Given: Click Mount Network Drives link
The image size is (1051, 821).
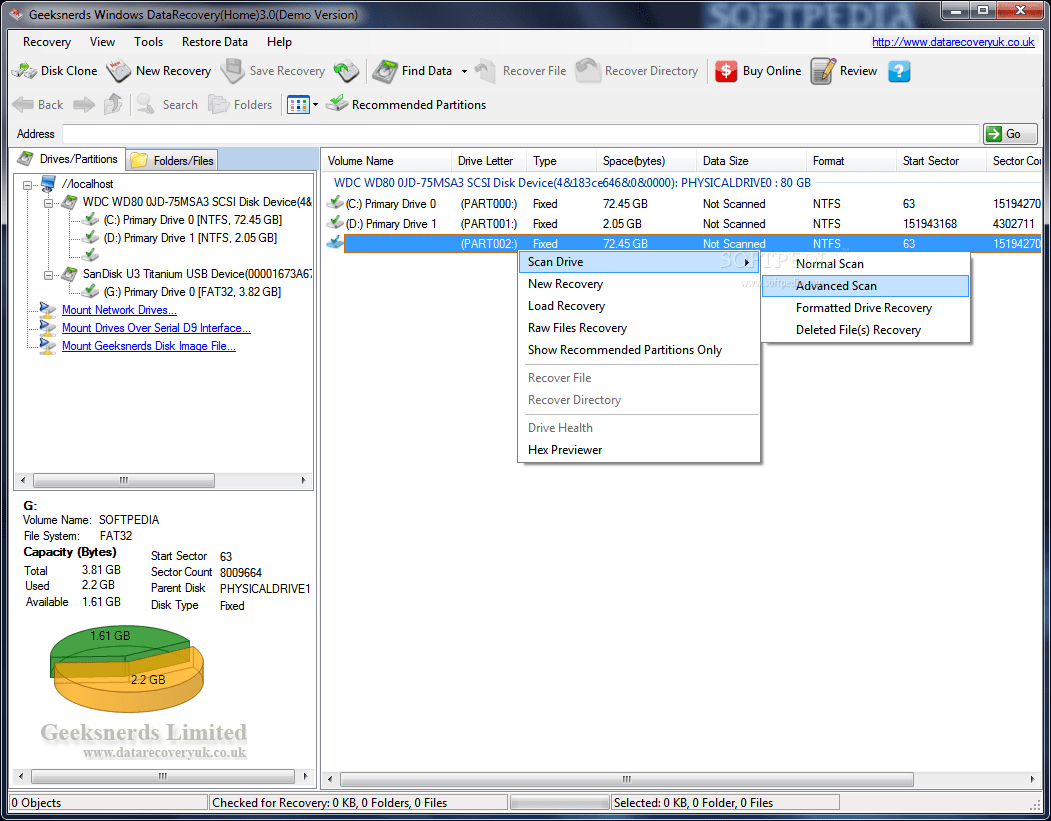Looking at the screenshot, I should pyautogui.click(x=119, y=310).
